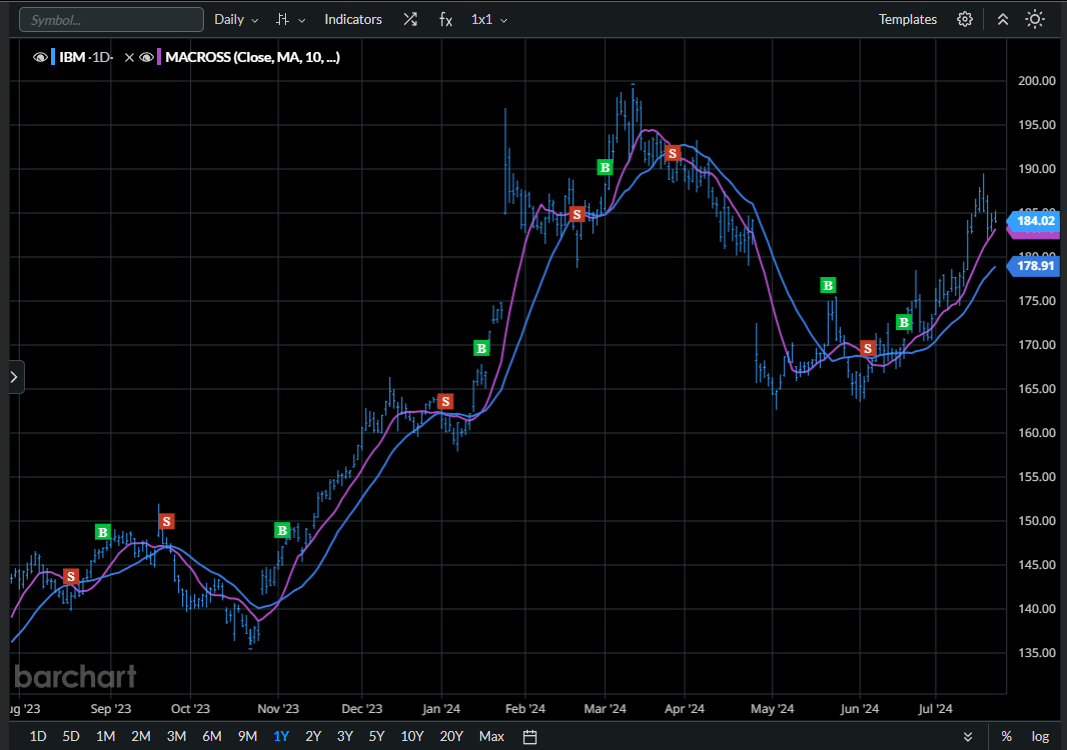
Task: Click the Buy marker near Sep '23
Action: [x=103, y=532]
